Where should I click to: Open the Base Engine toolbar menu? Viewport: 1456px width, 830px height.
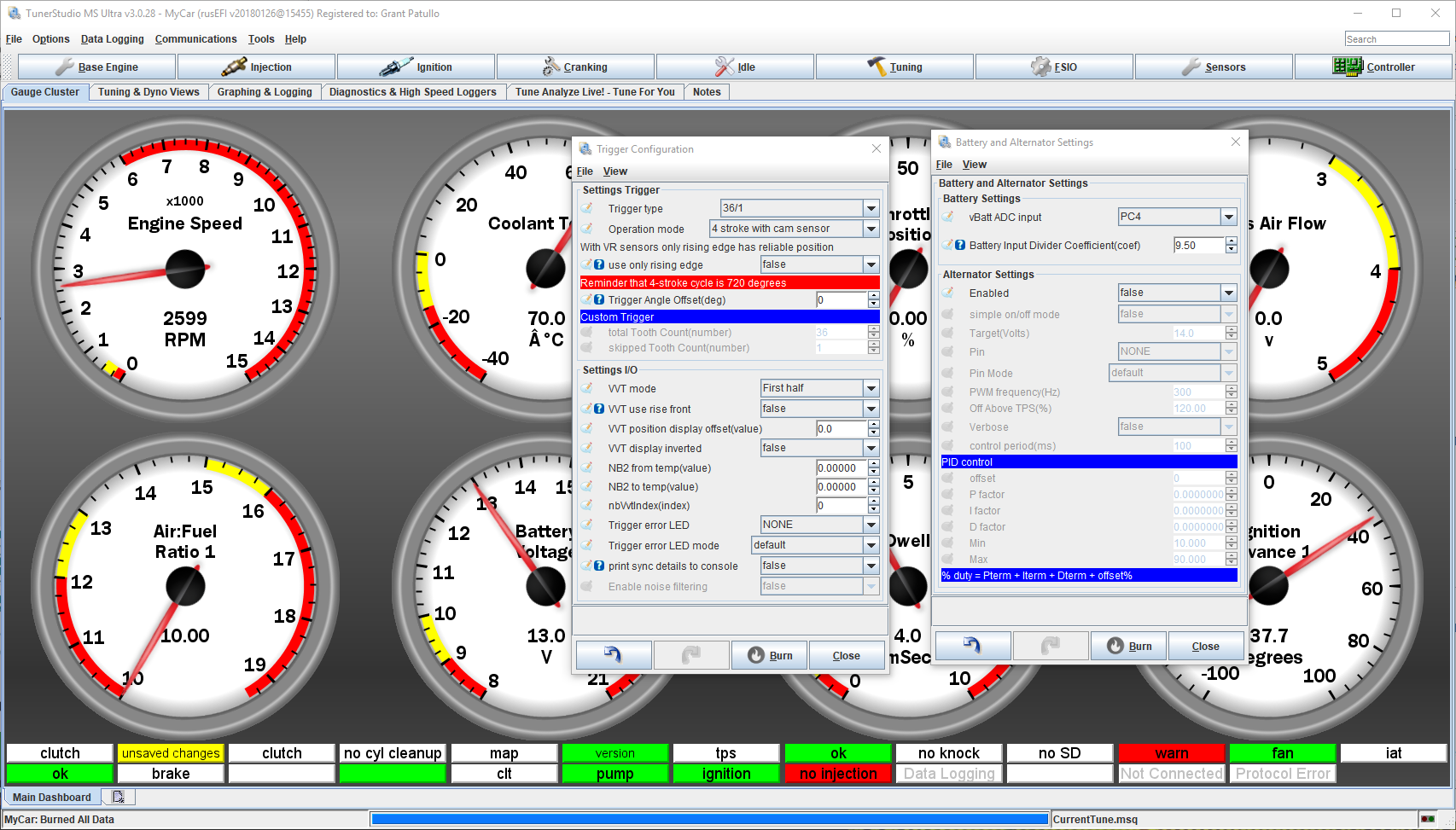96,67
